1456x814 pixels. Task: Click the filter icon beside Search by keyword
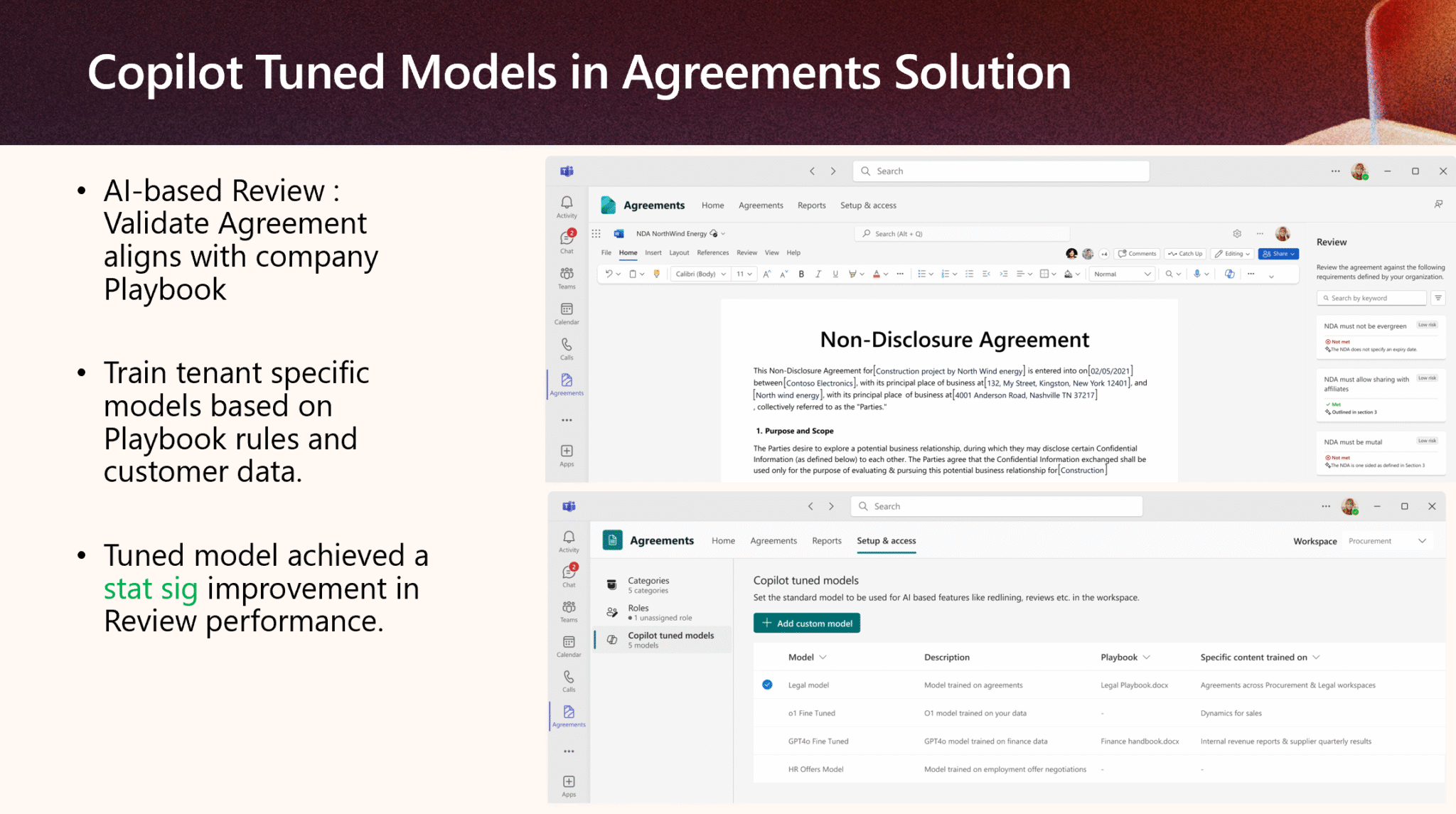[x=1438, y=298]
